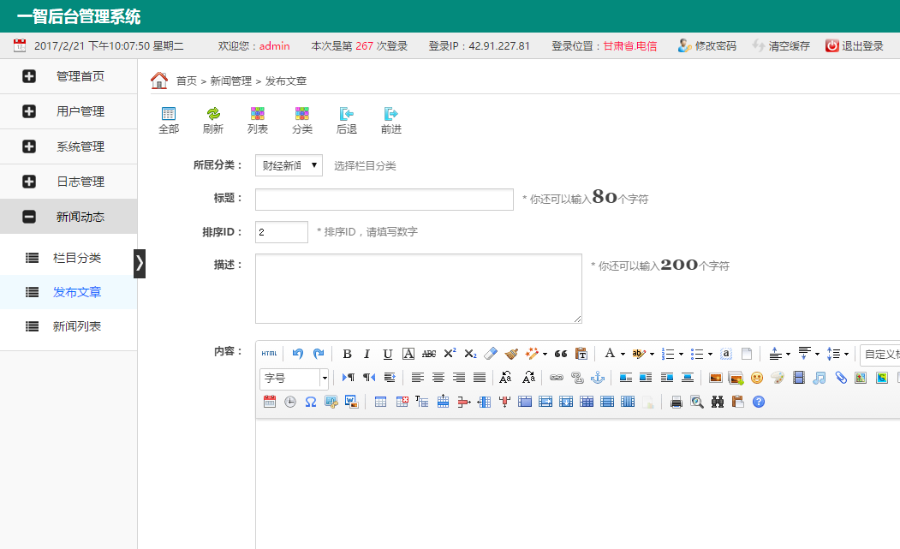
Task: Click the 列表 list button
Action: [x=258, y=121]
